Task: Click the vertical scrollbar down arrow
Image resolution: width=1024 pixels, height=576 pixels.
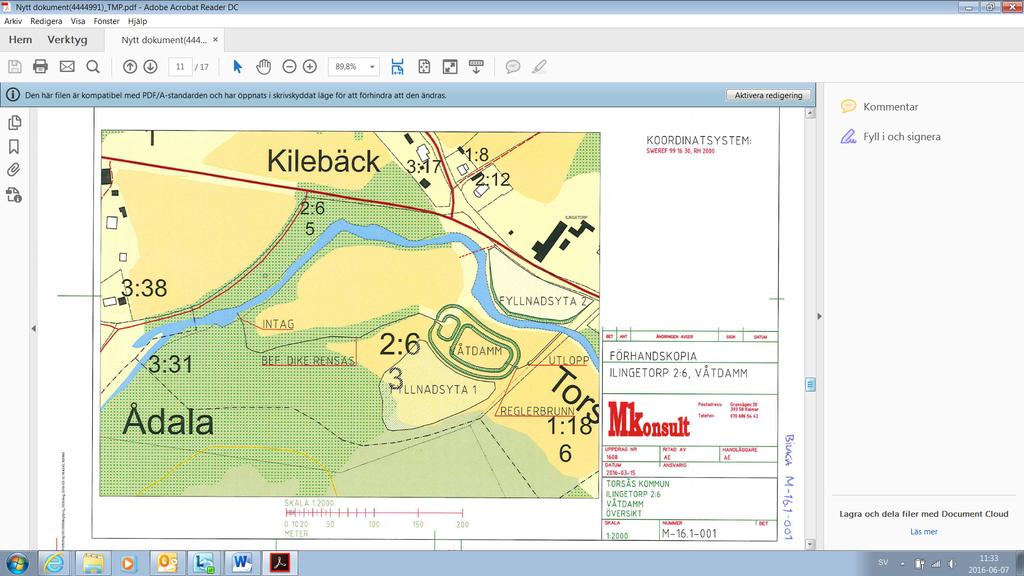Action: 810,543
